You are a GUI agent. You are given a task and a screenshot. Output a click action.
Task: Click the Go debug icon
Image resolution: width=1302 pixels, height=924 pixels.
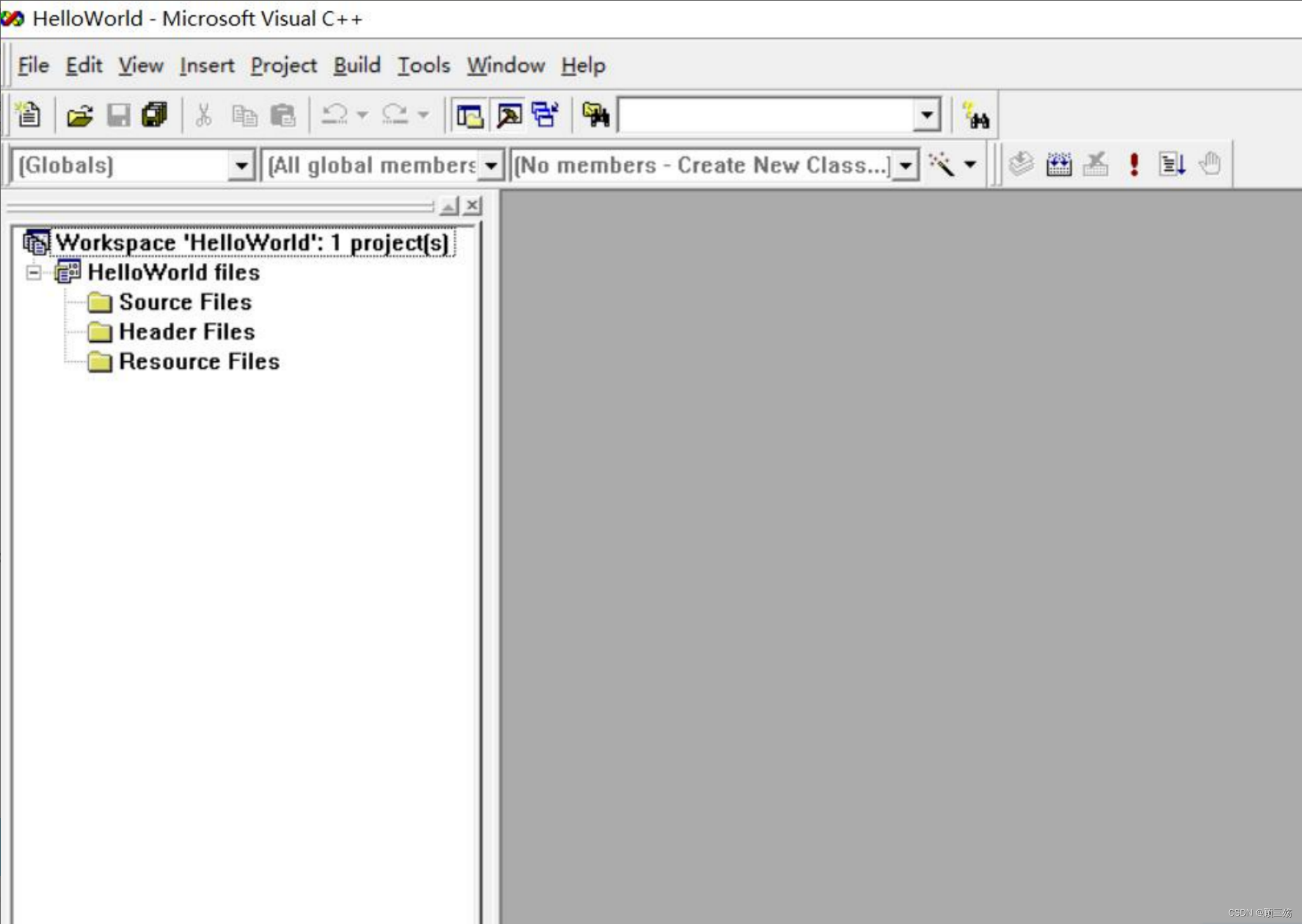[x=1171, y=165]
